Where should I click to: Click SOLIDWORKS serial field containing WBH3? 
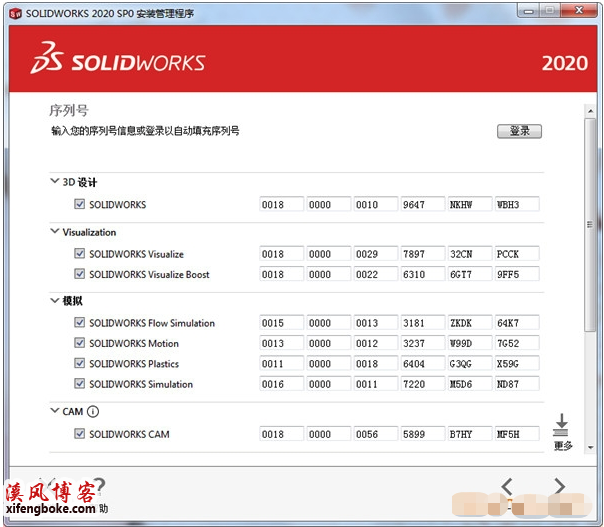tap(517, 204)
